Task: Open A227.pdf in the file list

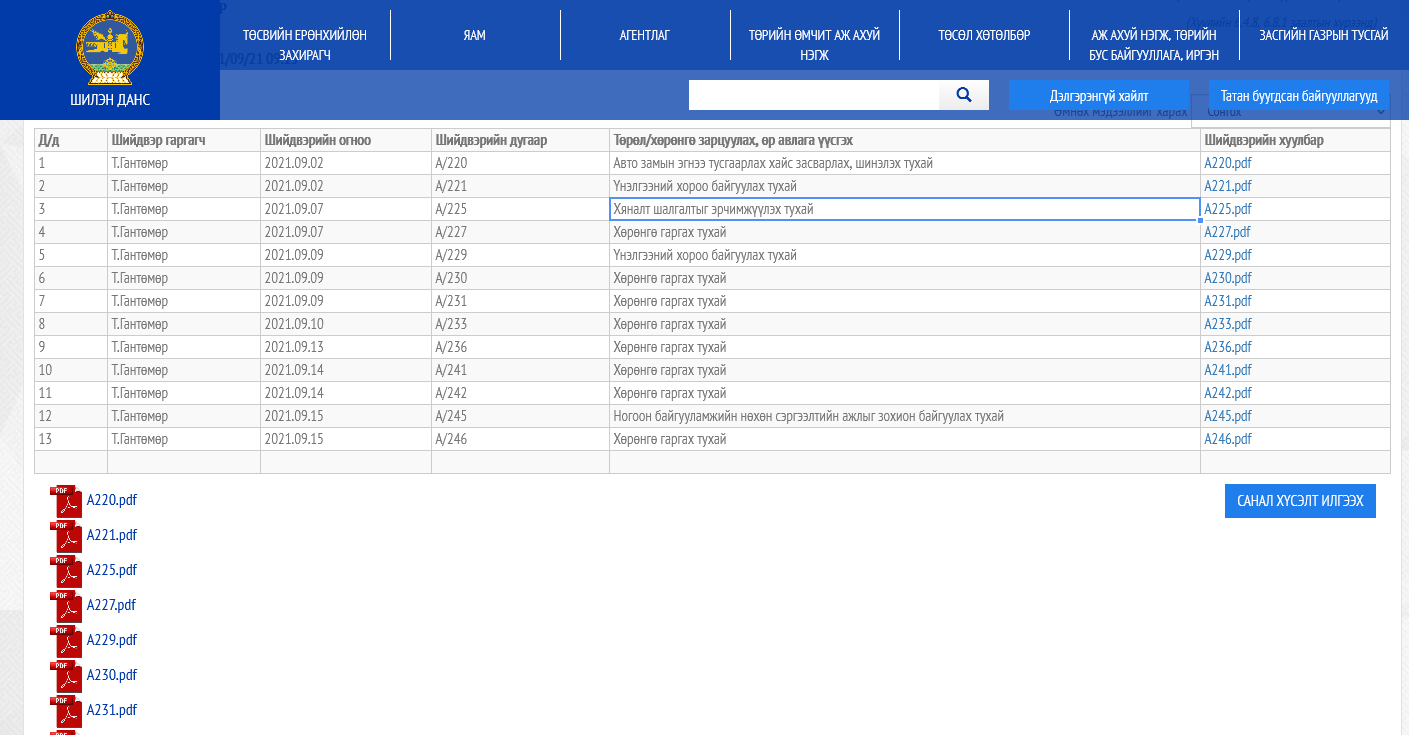Action: 112,605
